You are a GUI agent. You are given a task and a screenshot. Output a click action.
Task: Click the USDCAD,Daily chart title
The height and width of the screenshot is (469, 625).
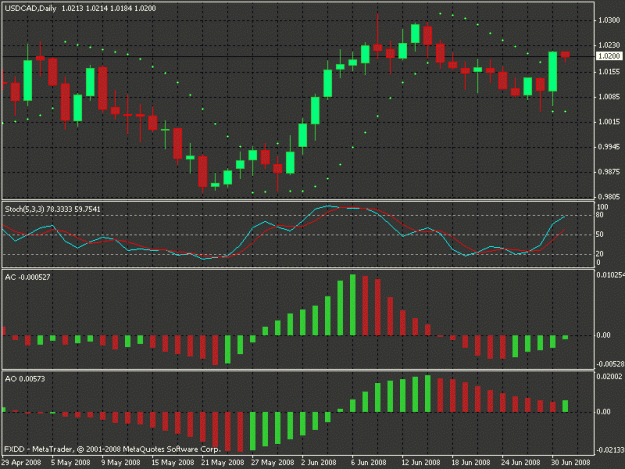[x=31, y=8]
